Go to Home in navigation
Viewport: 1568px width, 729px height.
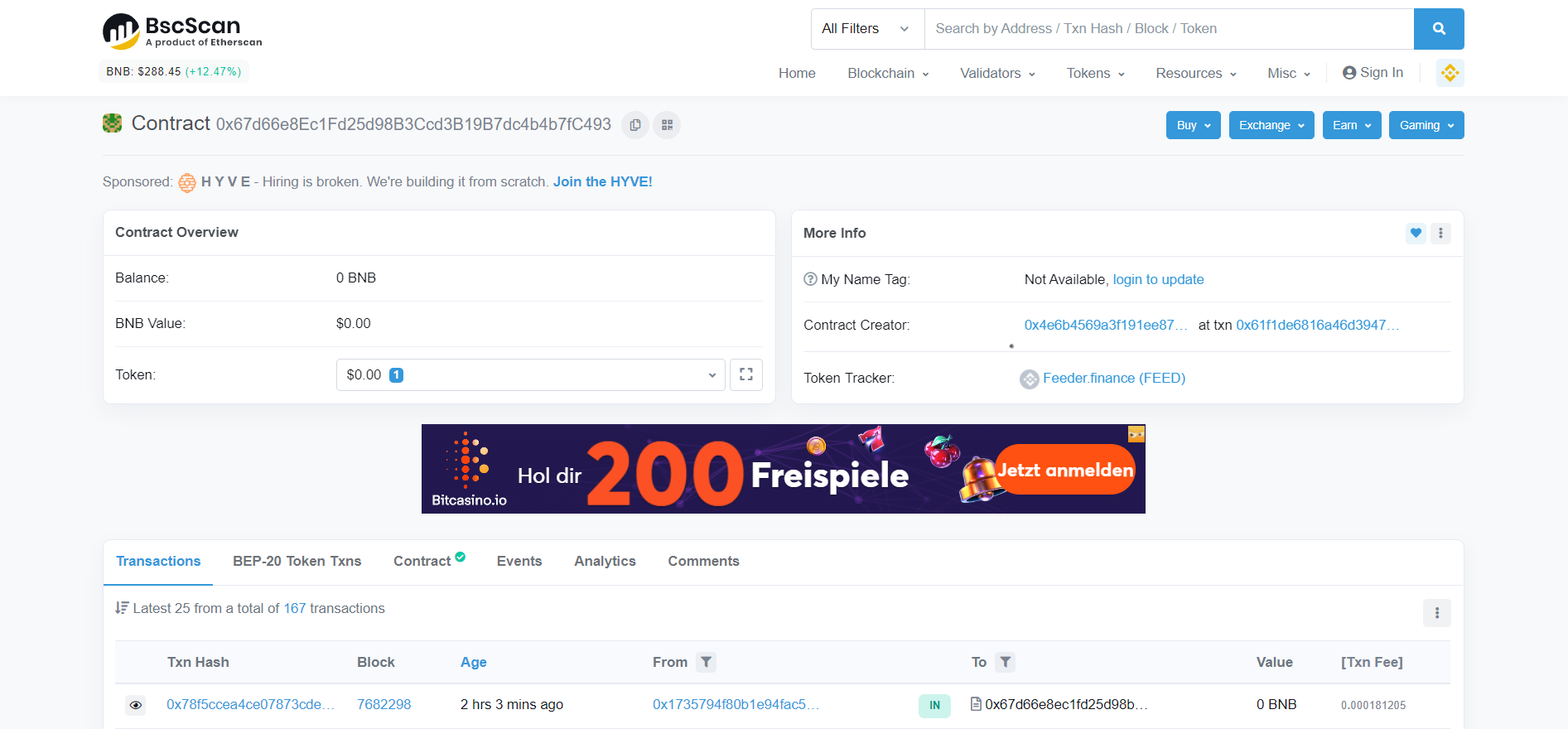coord(797,73)
